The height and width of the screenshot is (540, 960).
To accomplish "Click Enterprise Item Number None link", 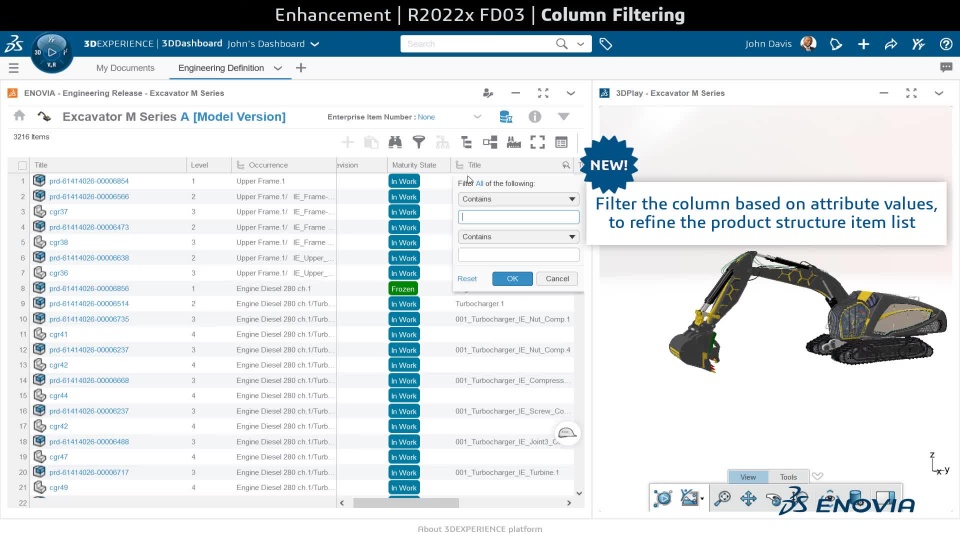I will [x=426, y=117].
